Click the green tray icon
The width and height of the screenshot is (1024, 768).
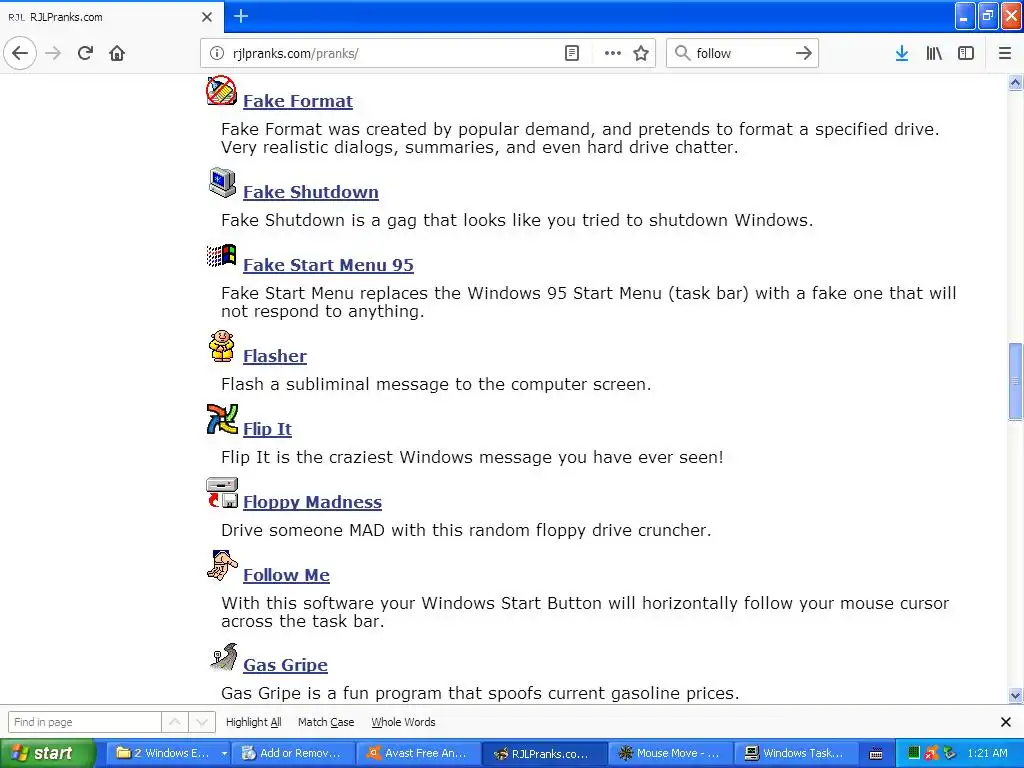click(914, 753)
